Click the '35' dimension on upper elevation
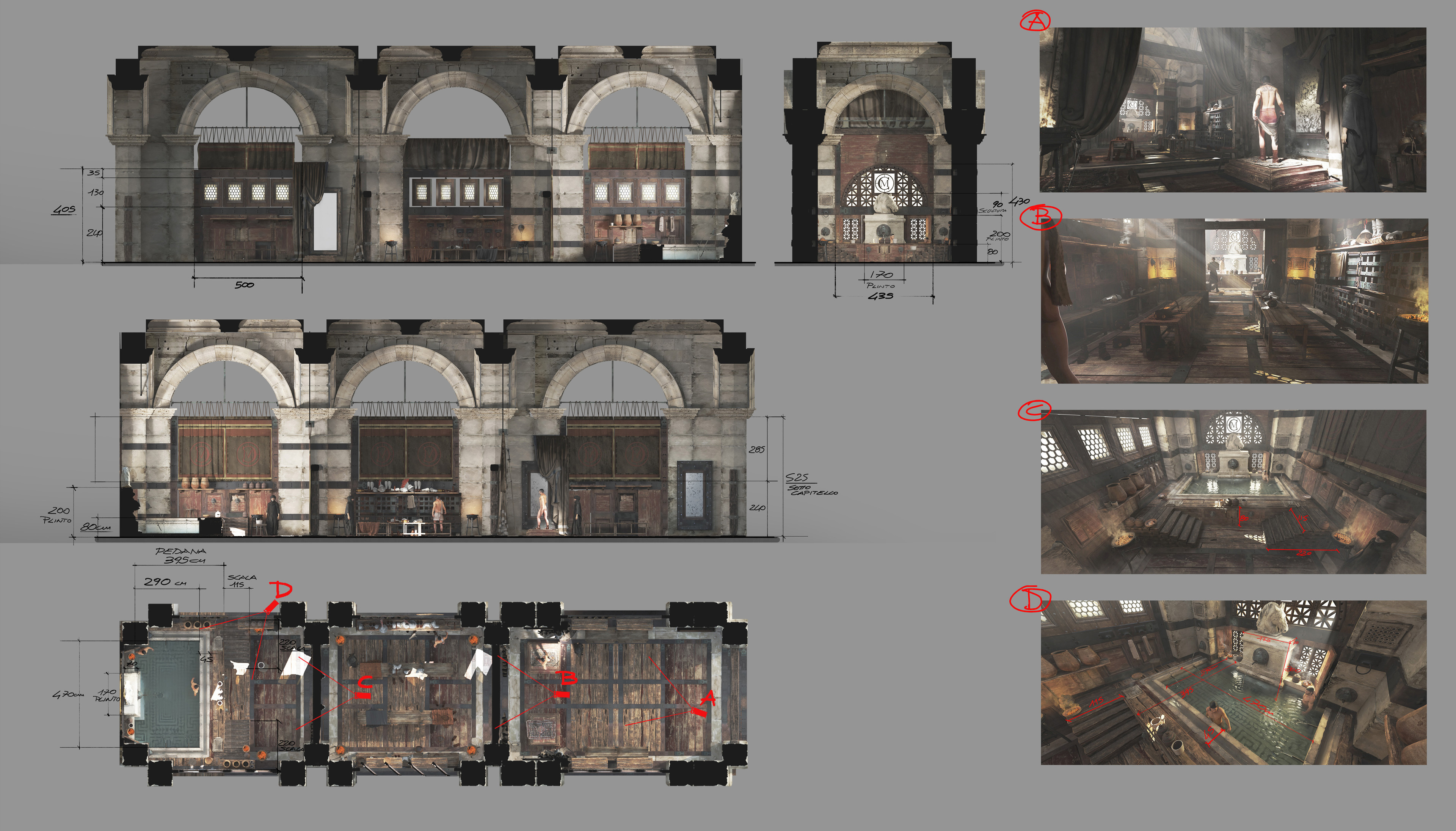The width and height of the screenshot is (1456, 831). [x=94, y=172]
